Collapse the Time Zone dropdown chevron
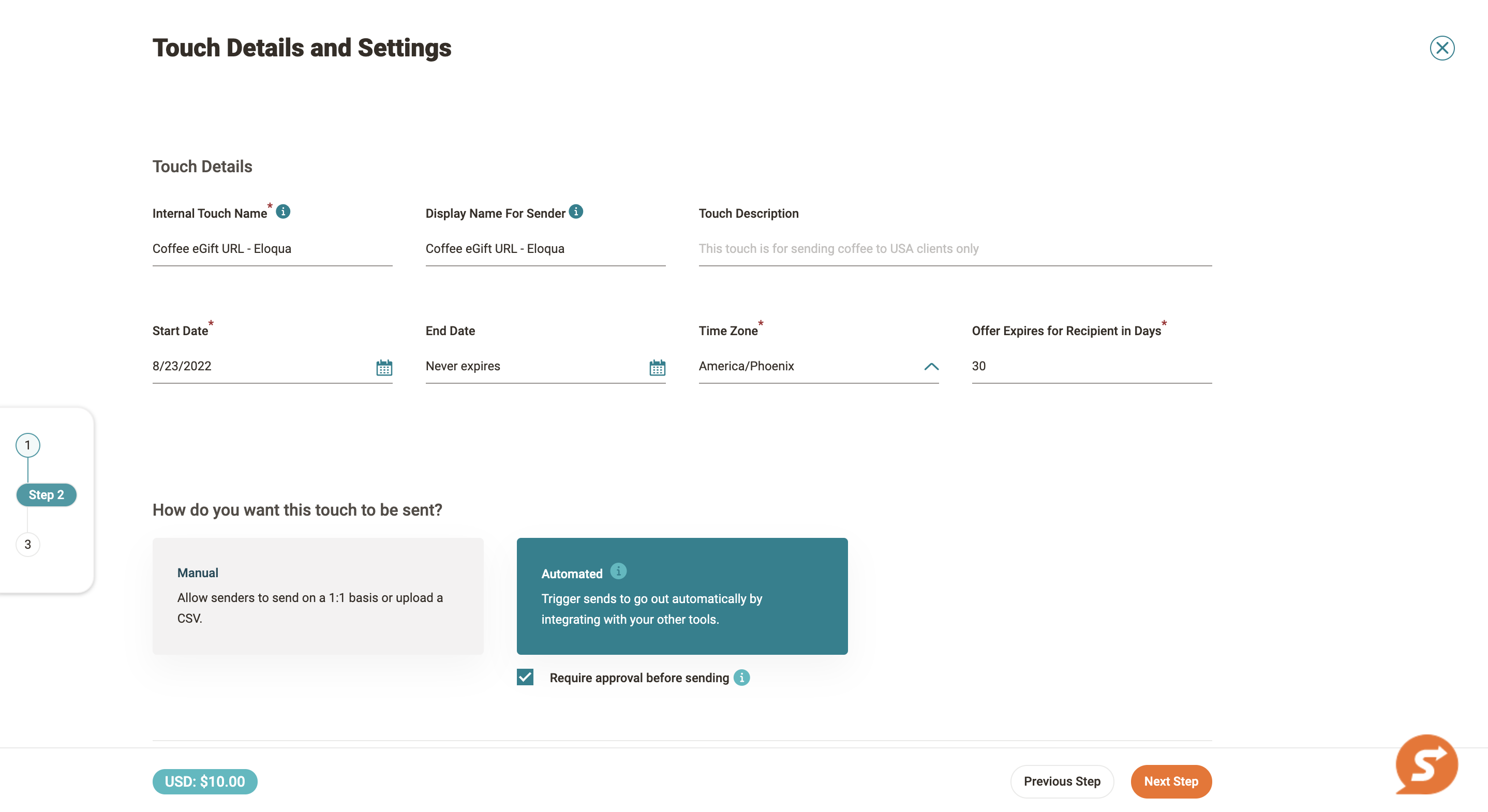Viewport: 1488px width, 812px height. point(931,366)
